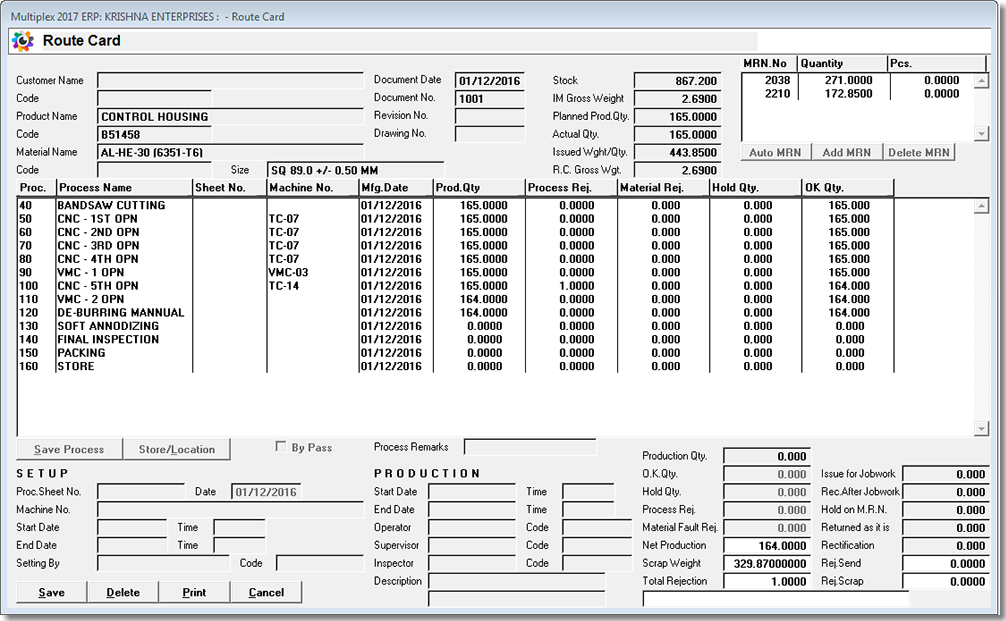
Task: Select the SOFT ANNODIZING process row
Action: [108, 326]
